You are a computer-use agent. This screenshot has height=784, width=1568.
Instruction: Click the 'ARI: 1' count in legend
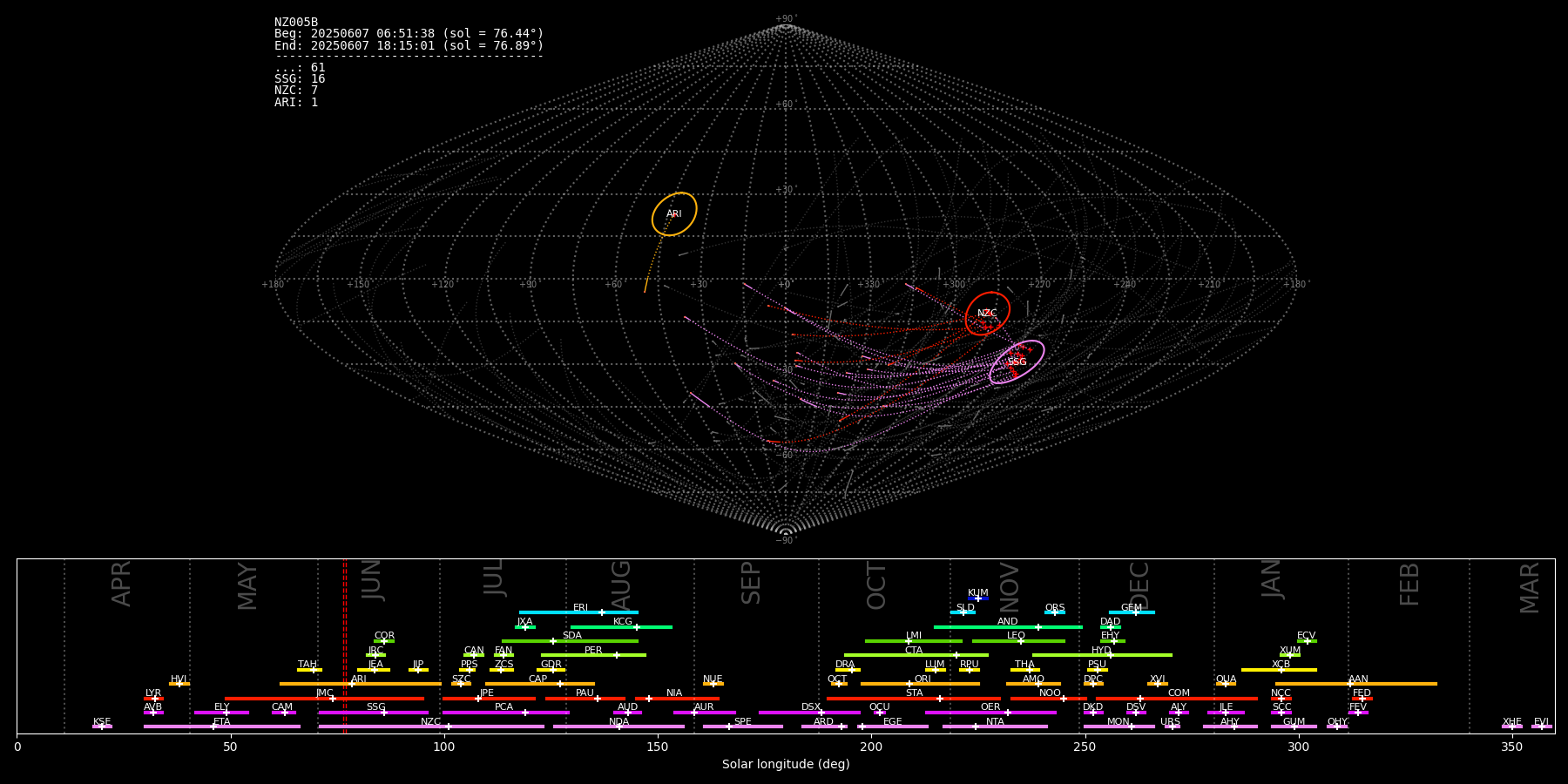(x=296, y=102)
